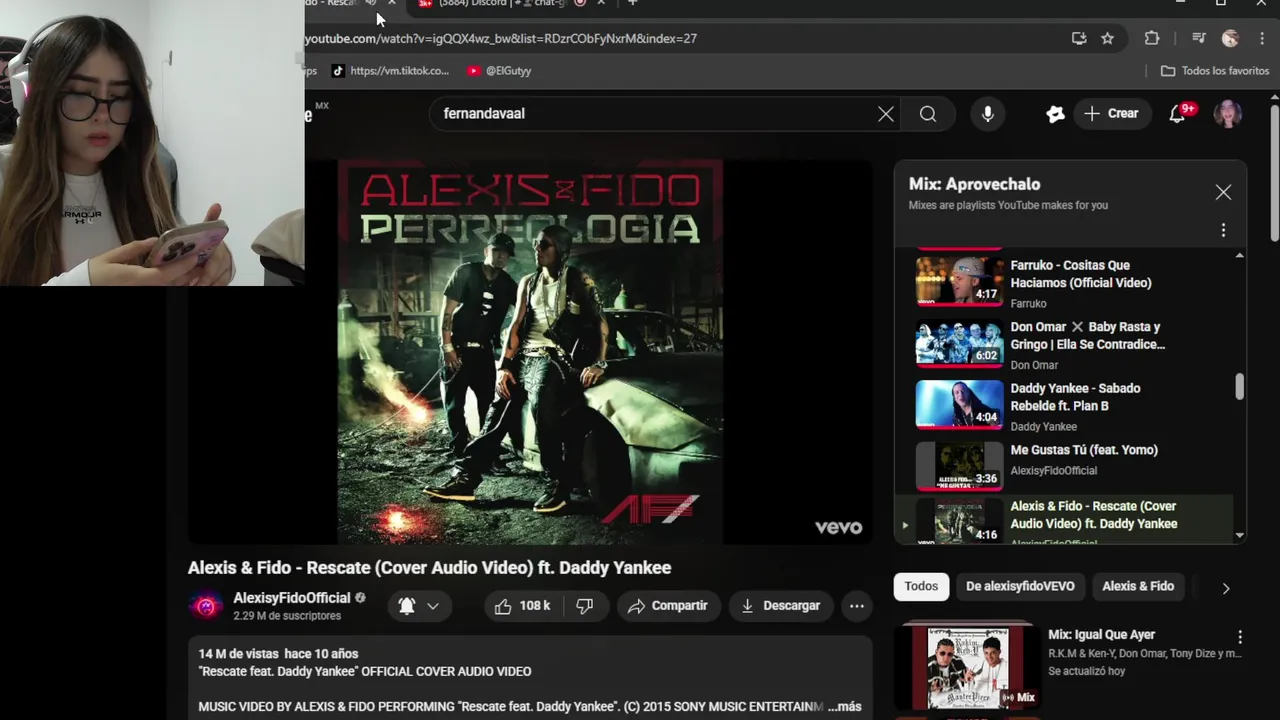Click the Mix: Aprovechalo playlist title
1280x720 pixels.
click(974, 184)
